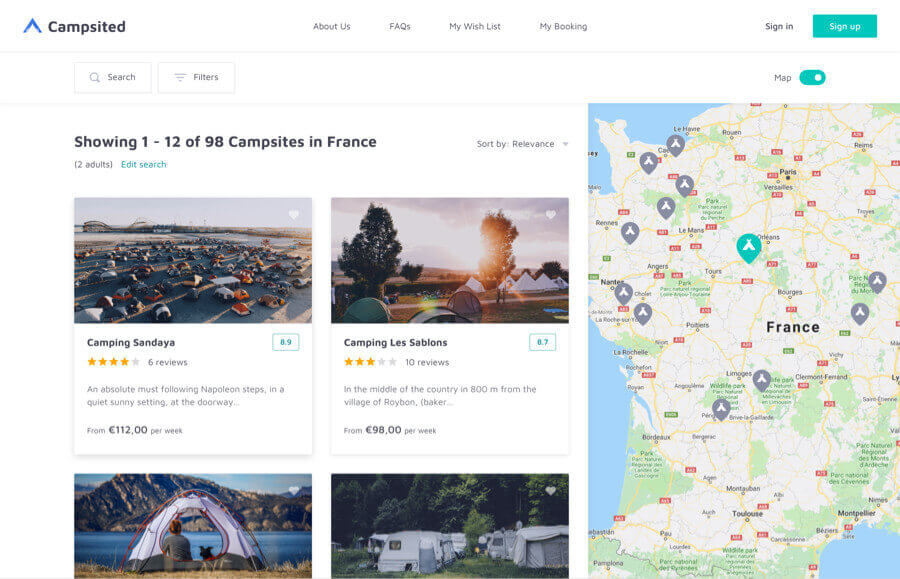This screenshot has width=900, height=579.
Task: Open the 10 reviews text
Action: click(x=427, y=363)
